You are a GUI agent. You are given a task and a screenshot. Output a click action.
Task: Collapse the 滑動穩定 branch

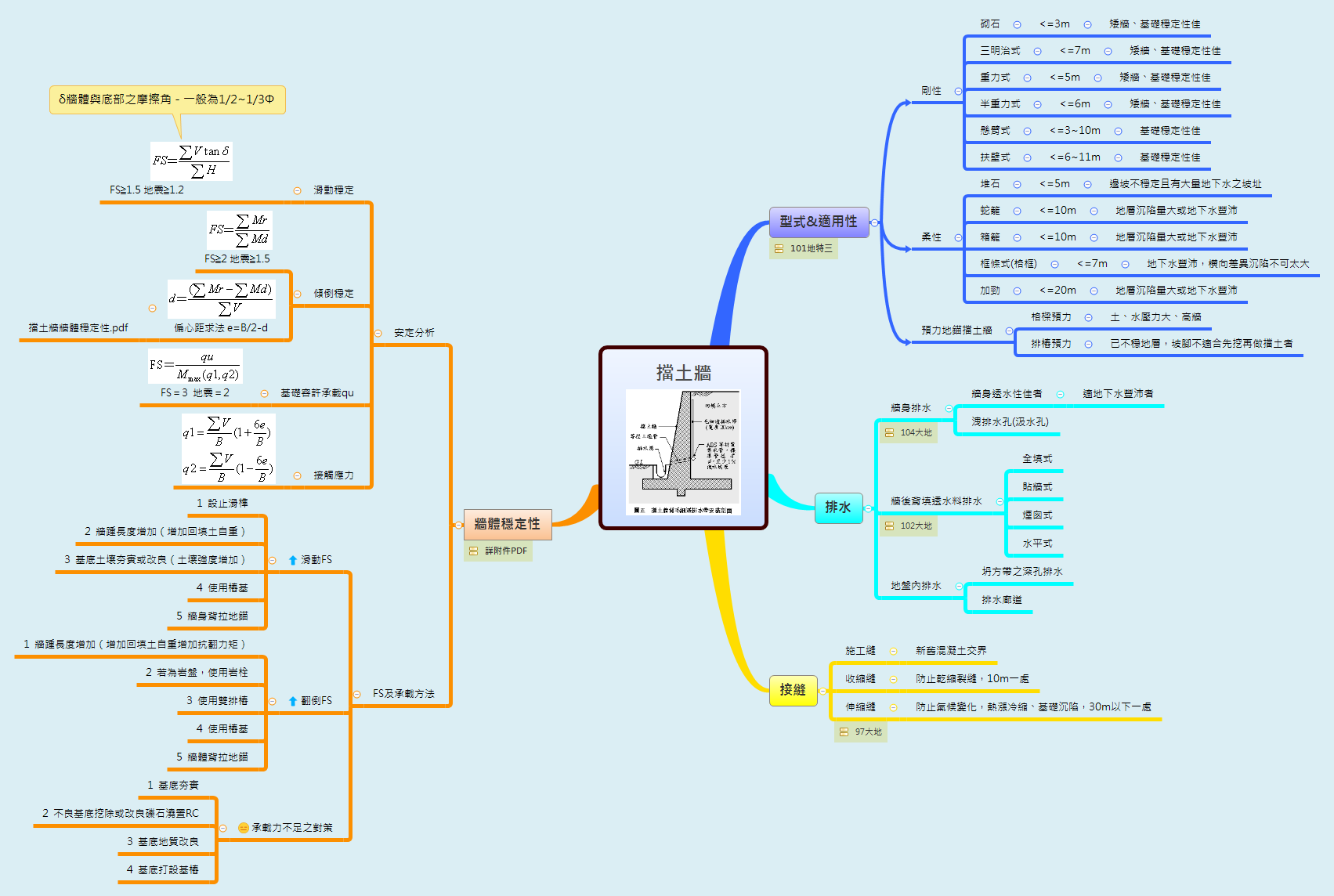tap(298, 190)
